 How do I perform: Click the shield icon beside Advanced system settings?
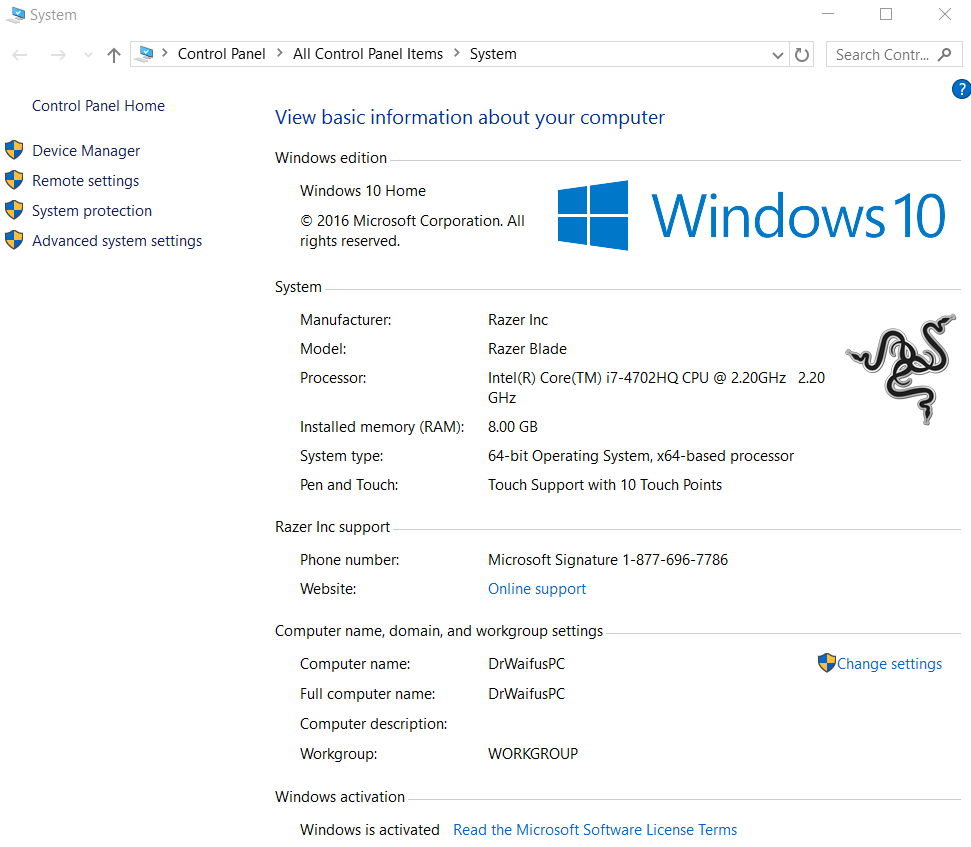pos(14,240)
